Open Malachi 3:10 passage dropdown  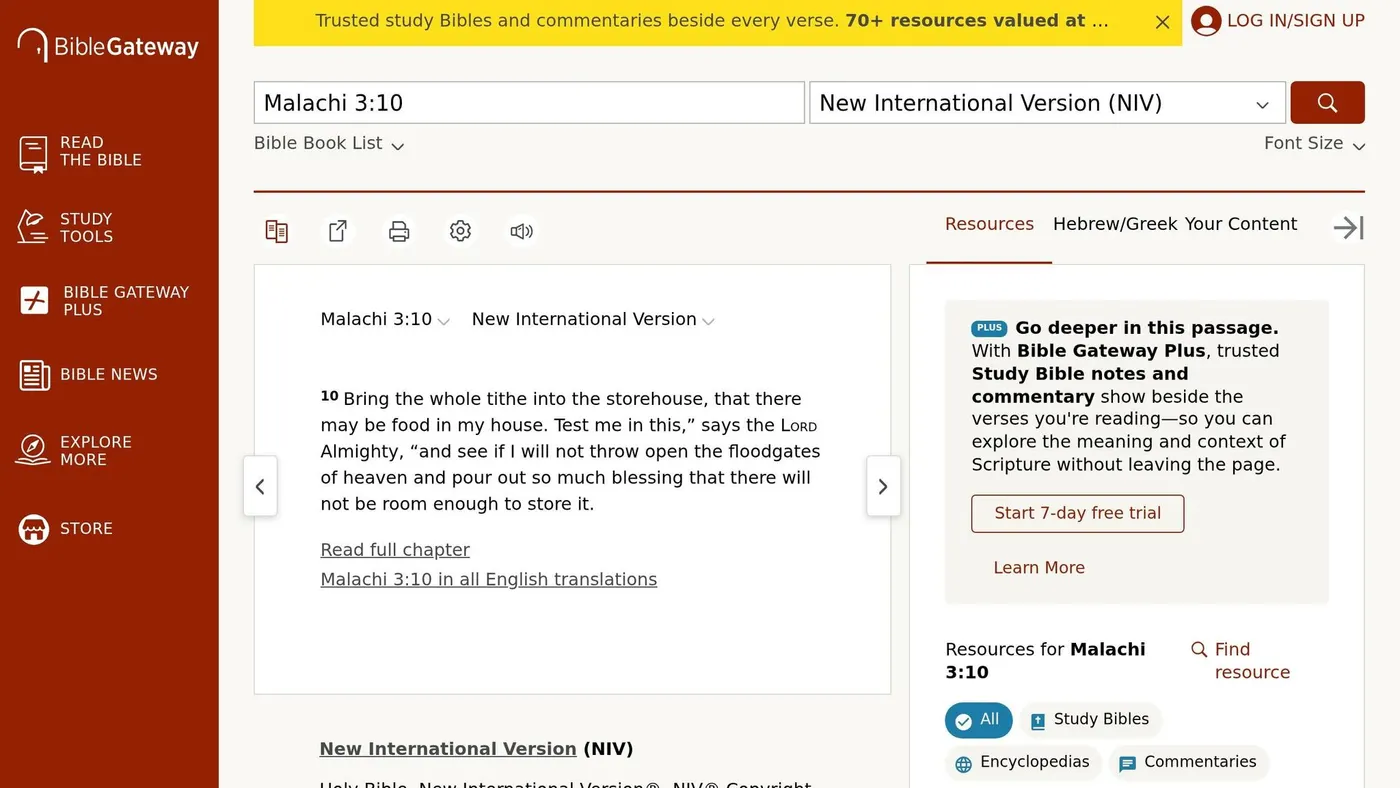pyautogui.click(x=385, y=320)
